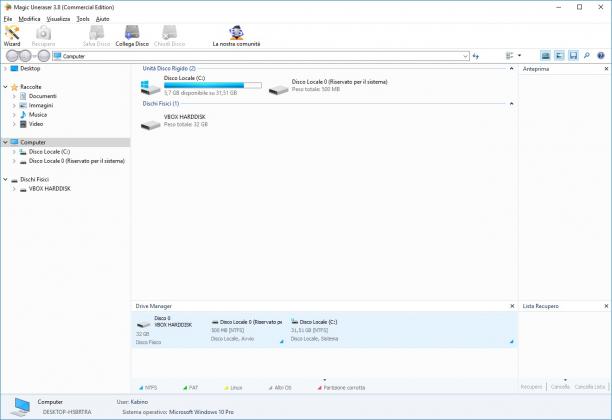This screenshot has height=420, width=612.
Task: Open Disco Locale 0 reserved partition icon
Action: pyautogui.click(x=279, y=89)
